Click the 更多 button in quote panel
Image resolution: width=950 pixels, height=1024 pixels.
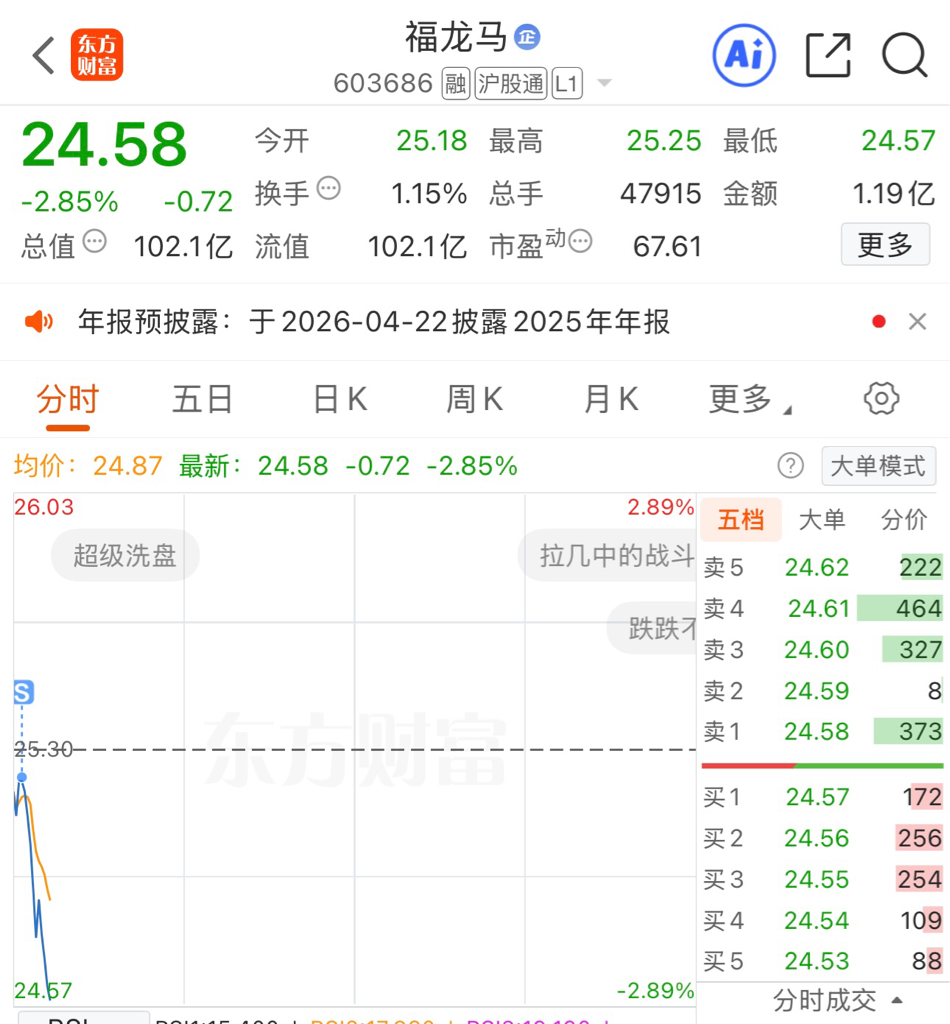click(885, 244)
